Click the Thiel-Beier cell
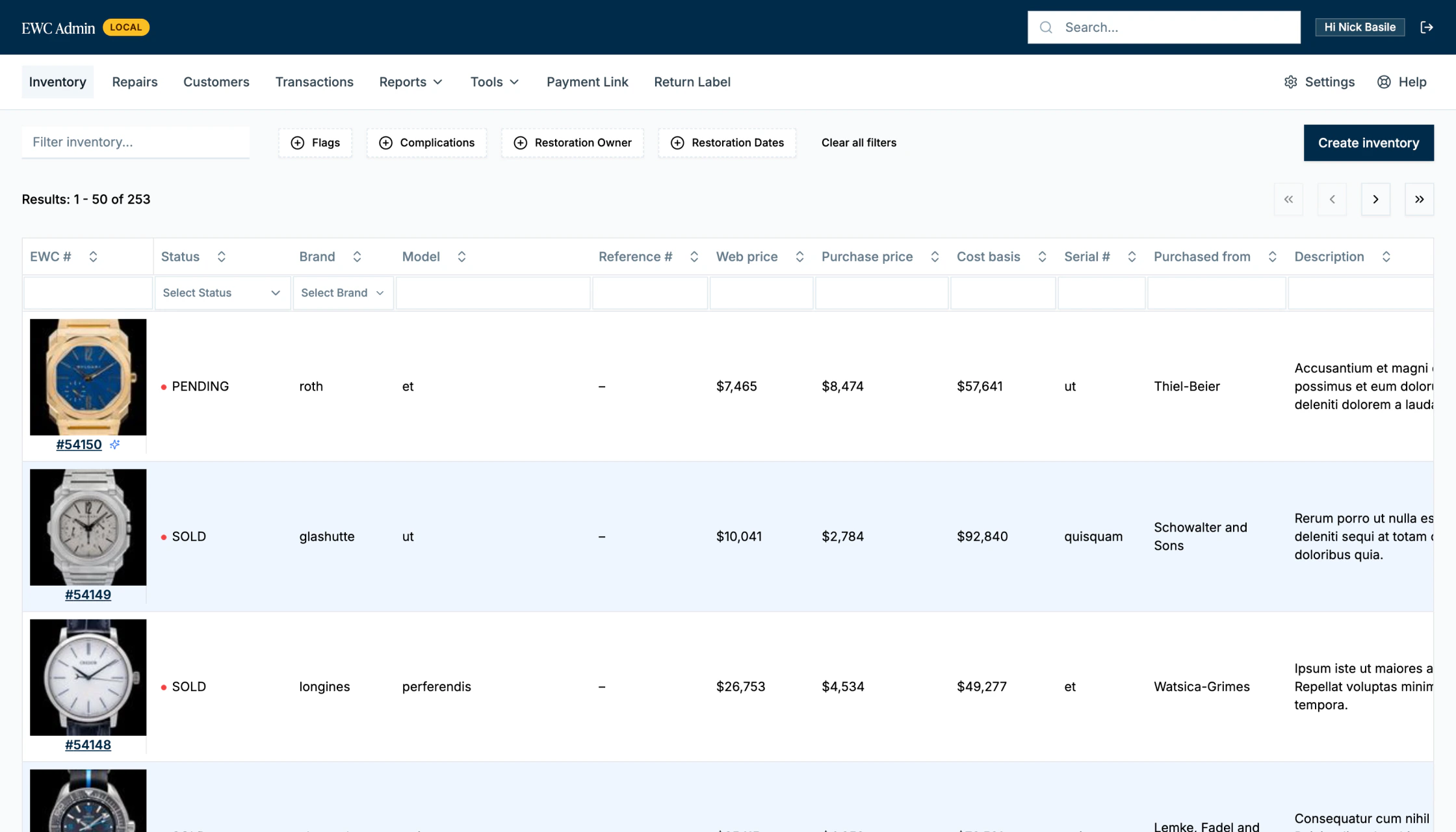This screenshot has width=1456, height=832. point(1187,387)
